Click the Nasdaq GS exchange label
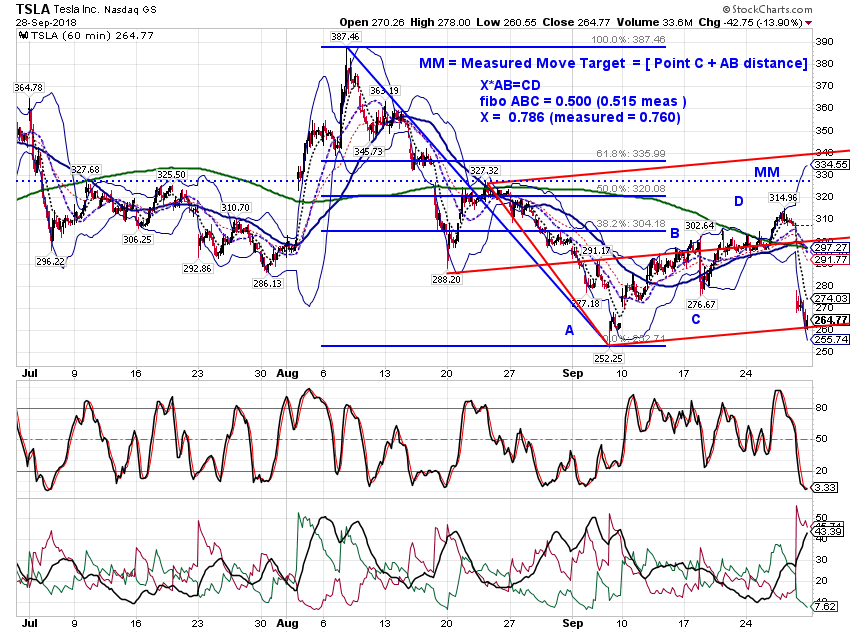Image resolution: width=850 pixels, height=633 pixels. coord(132,10)
